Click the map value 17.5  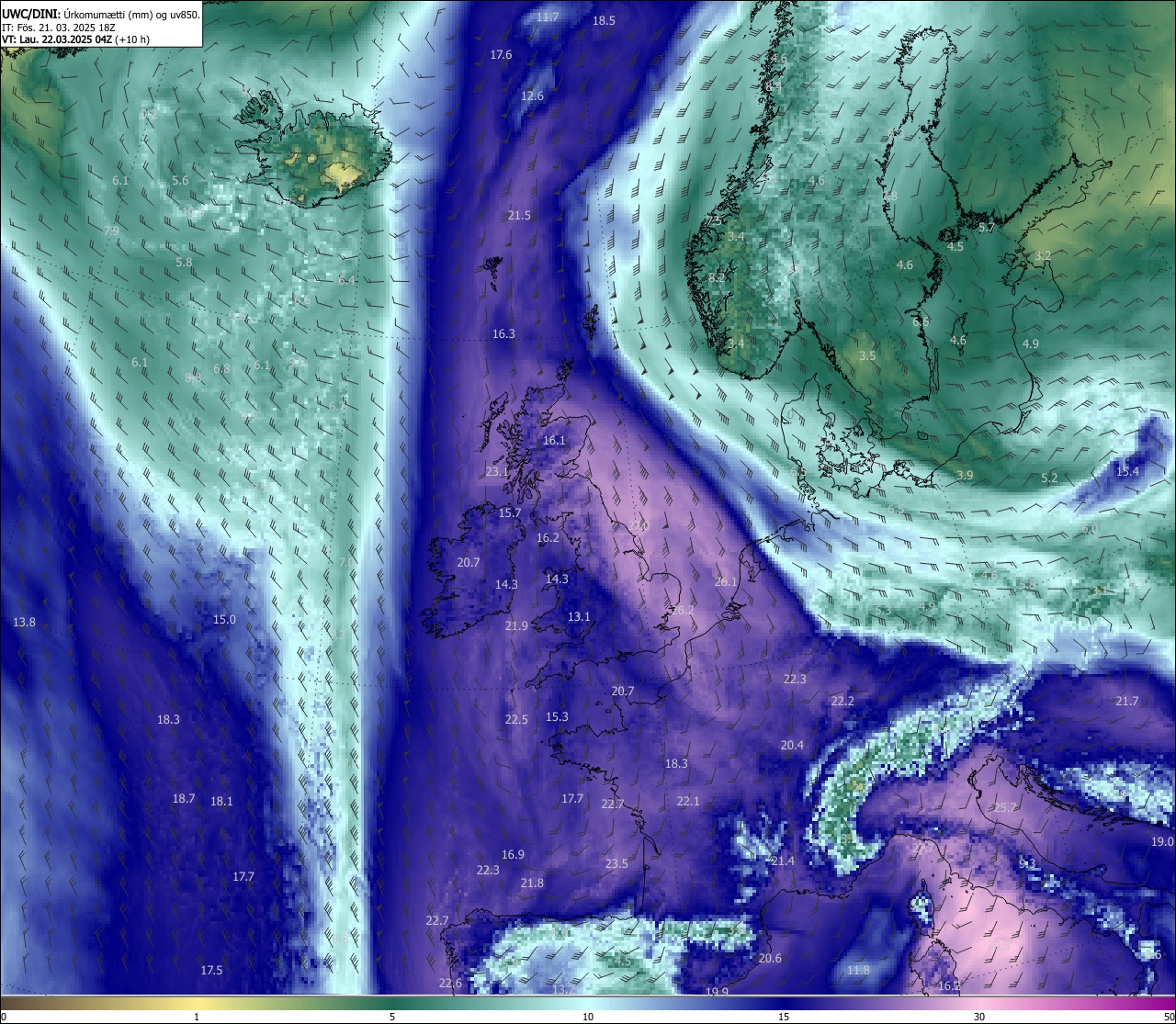pyautogui.click(x=211, y=970)
